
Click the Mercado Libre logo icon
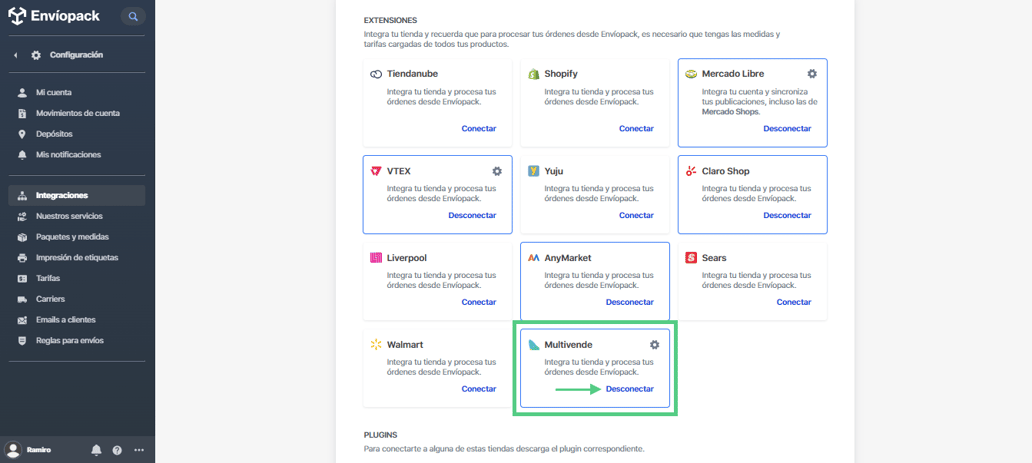click(x=690, y=74)
